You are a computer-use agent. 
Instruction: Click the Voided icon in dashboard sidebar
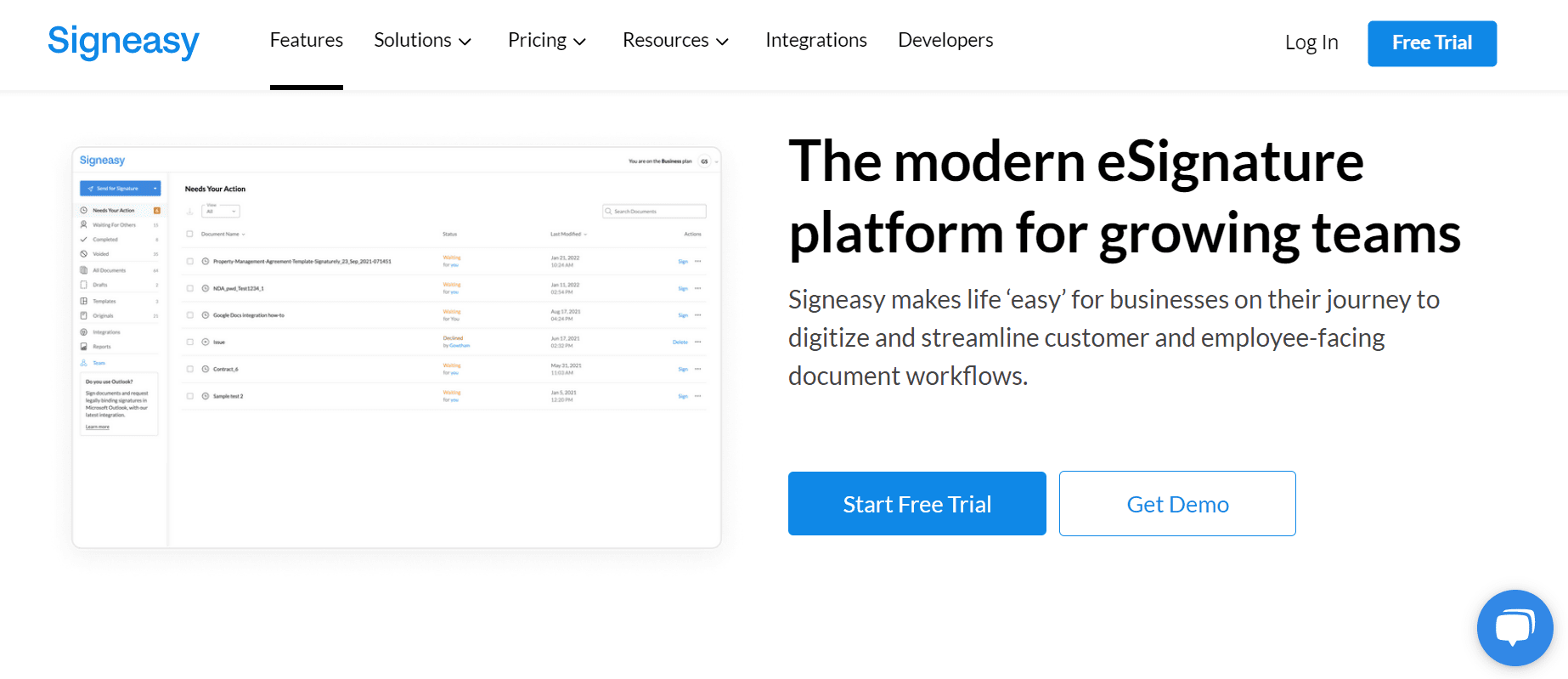click(x=84, y=254)
